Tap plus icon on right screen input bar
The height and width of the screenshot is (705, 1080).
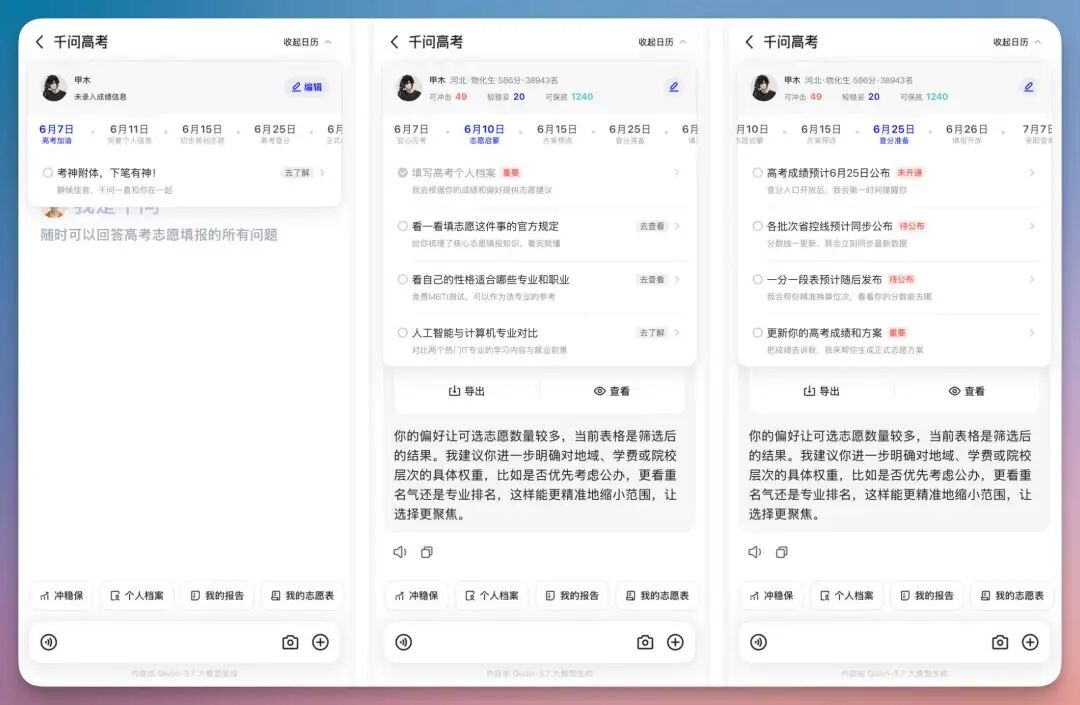[x=1030, y=642]
